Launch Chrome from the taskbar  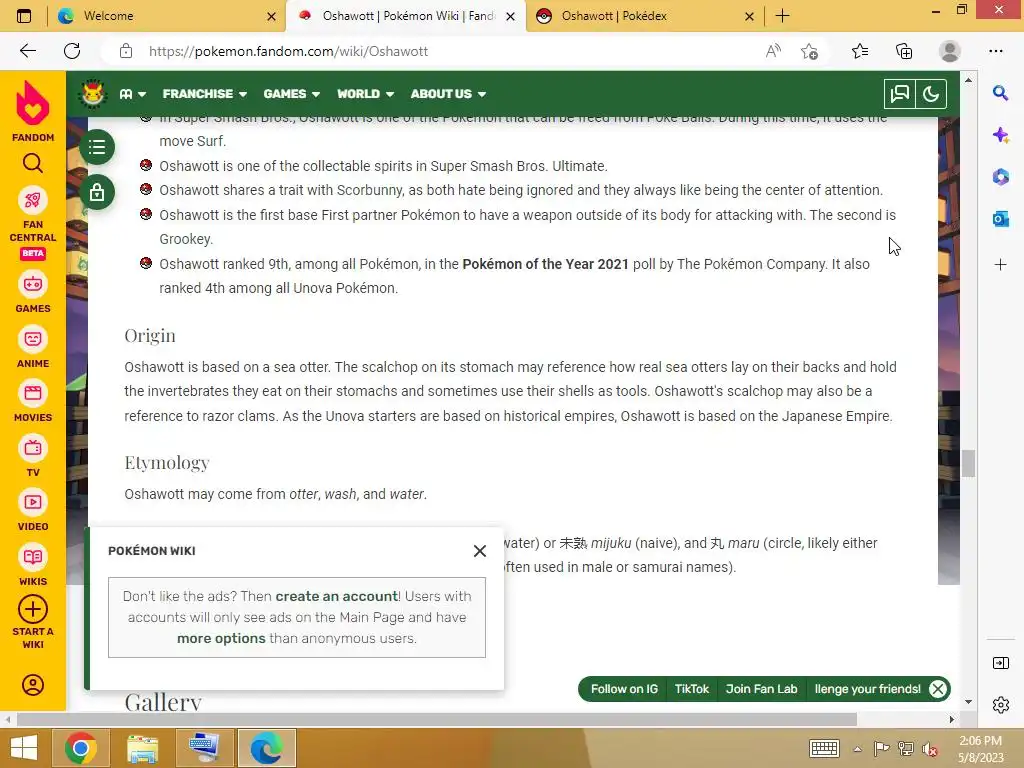point(81,748)
